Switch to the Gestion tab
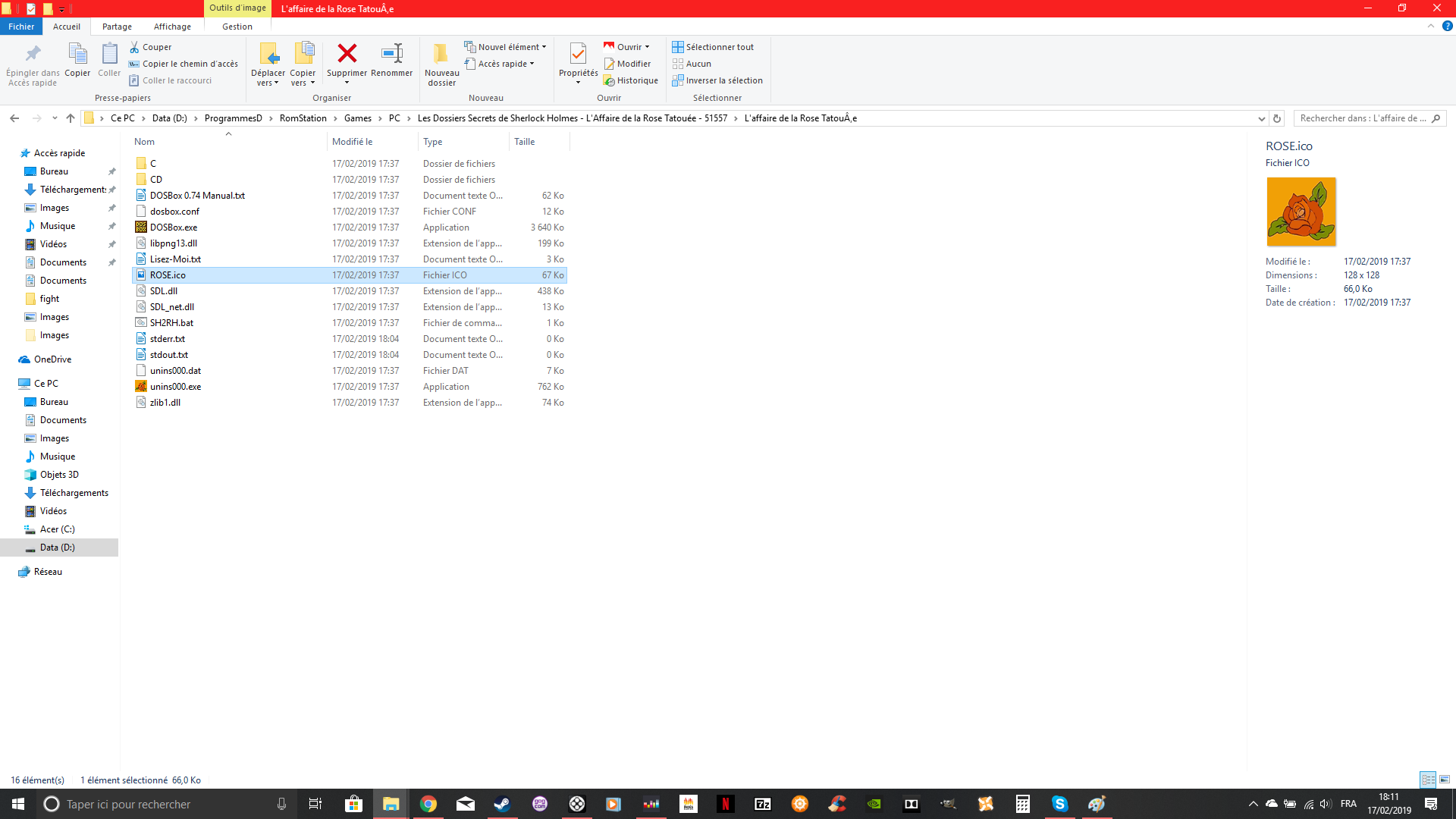The image size is (1456, 819). pos(237,27)
